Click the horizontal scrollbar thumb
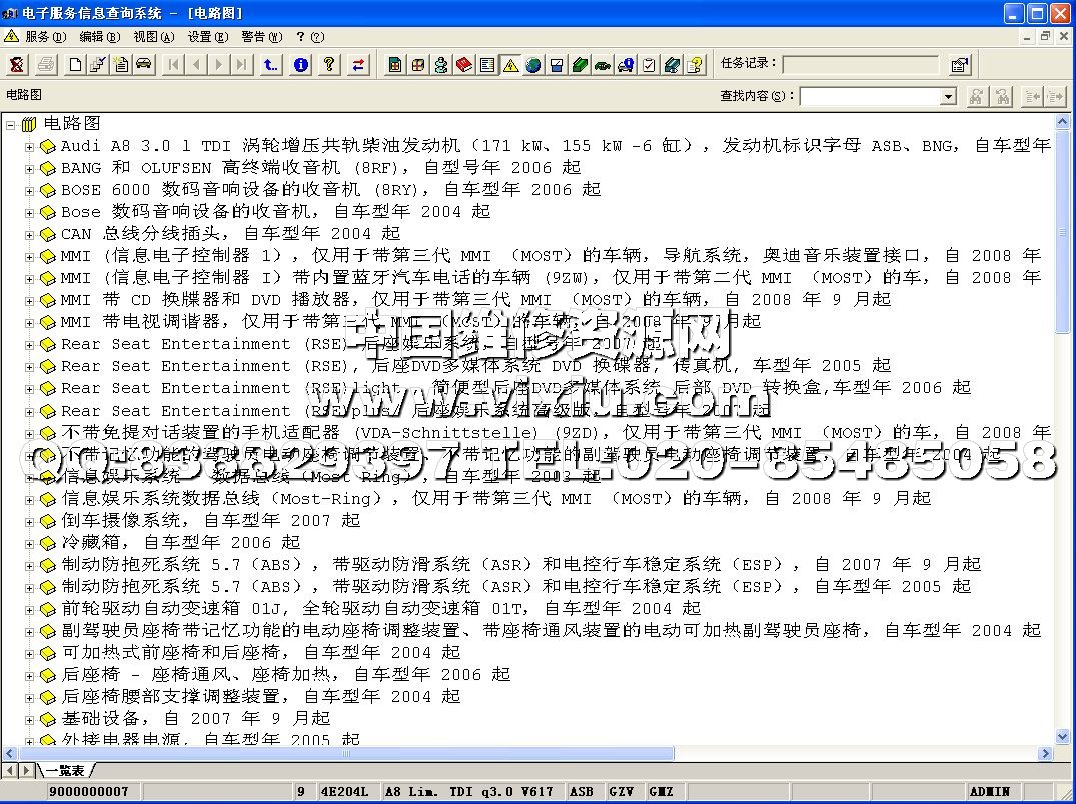The height and width of the screenshot is (804, 1076). tap(347, 753)
